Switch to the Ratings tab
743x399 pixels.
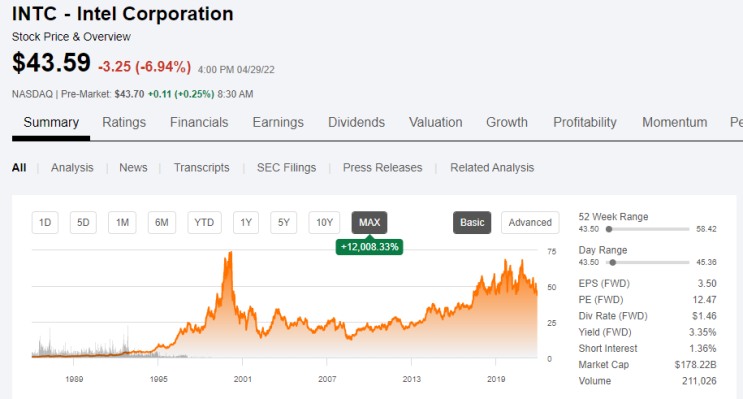click(124, 122)
